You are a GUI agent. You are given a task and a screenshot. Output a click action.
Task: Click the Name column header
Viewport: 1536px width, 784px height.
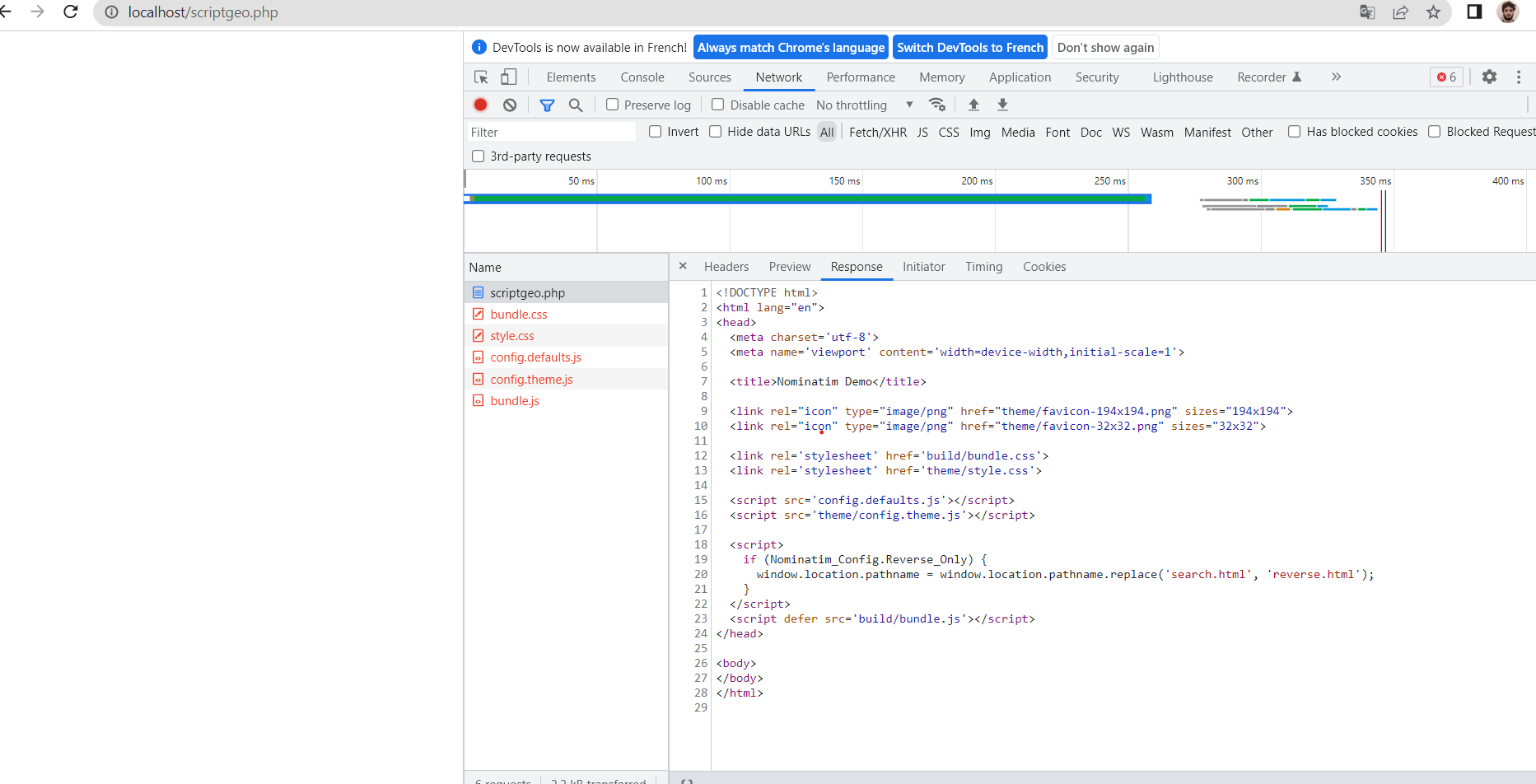tap(566, 267)
